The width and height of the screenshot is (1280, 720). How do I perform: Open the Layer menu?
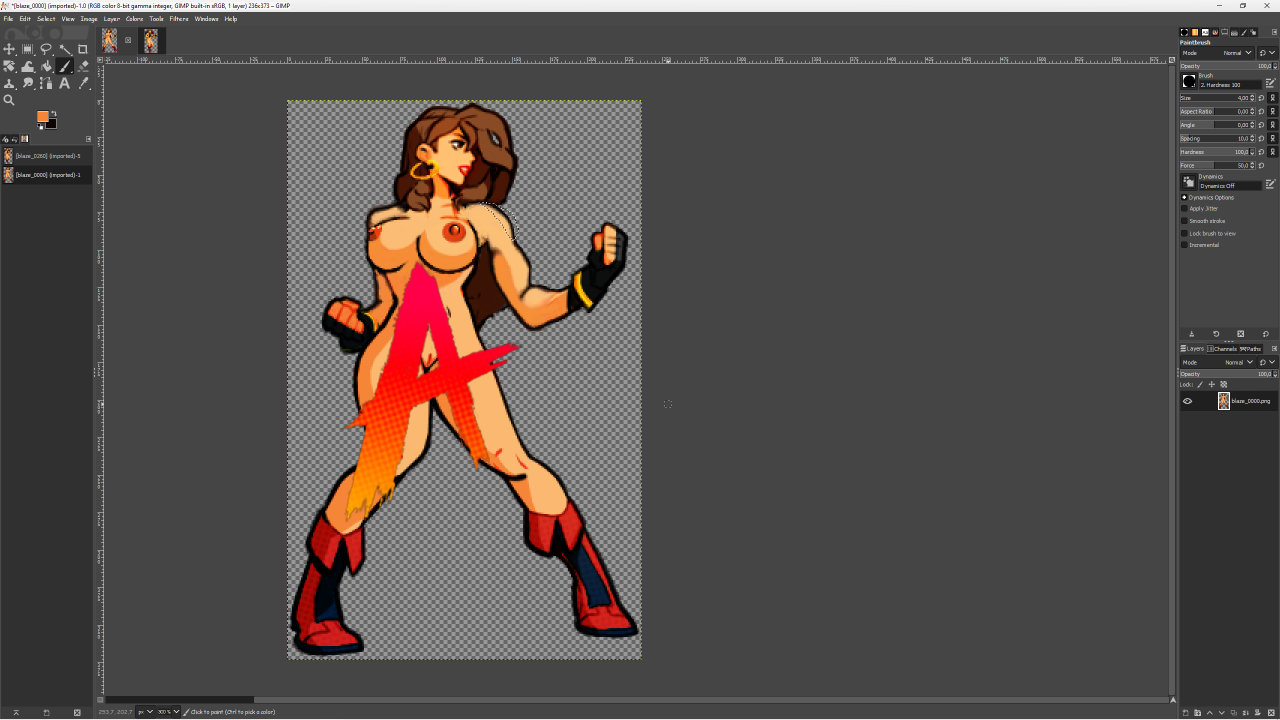point(111,19)
